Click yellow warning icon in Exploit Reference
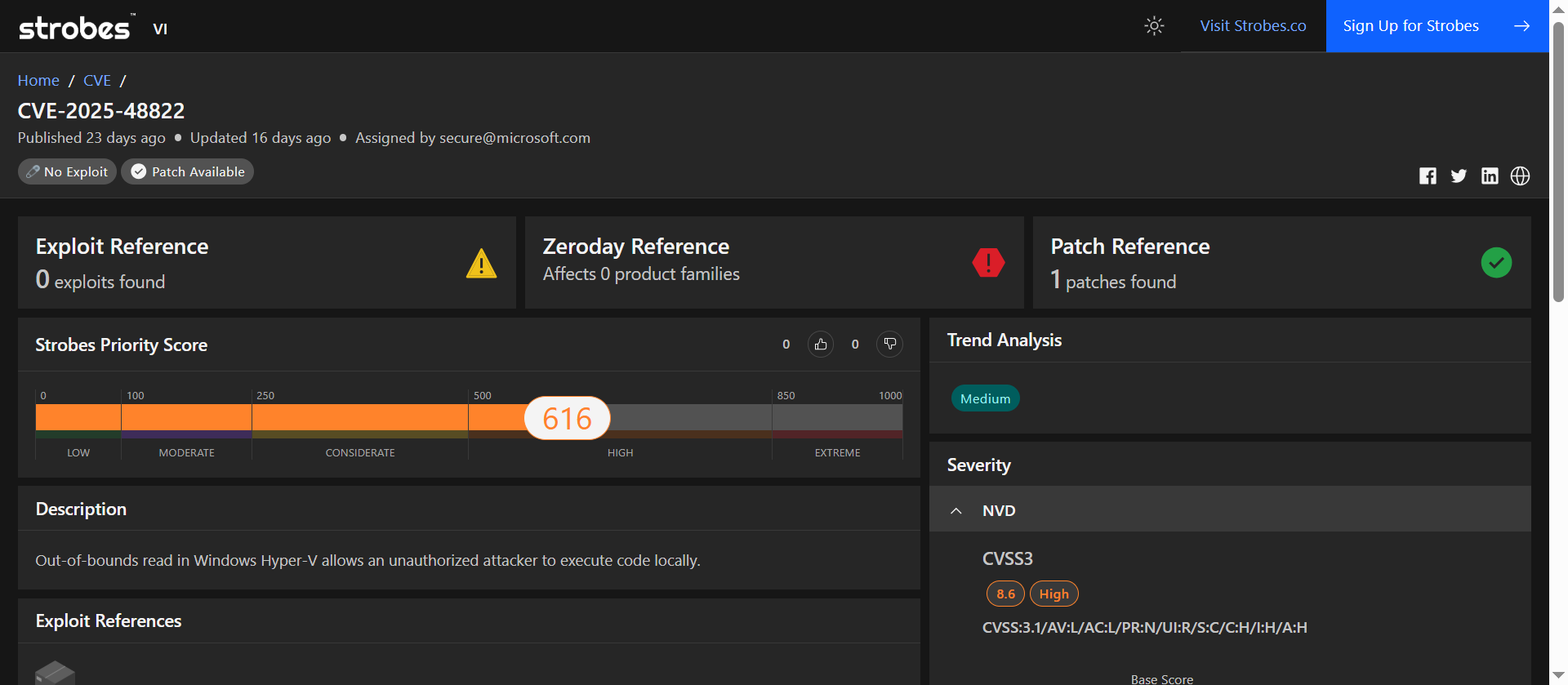1568x685 pixels. click(x=481, y=263)
